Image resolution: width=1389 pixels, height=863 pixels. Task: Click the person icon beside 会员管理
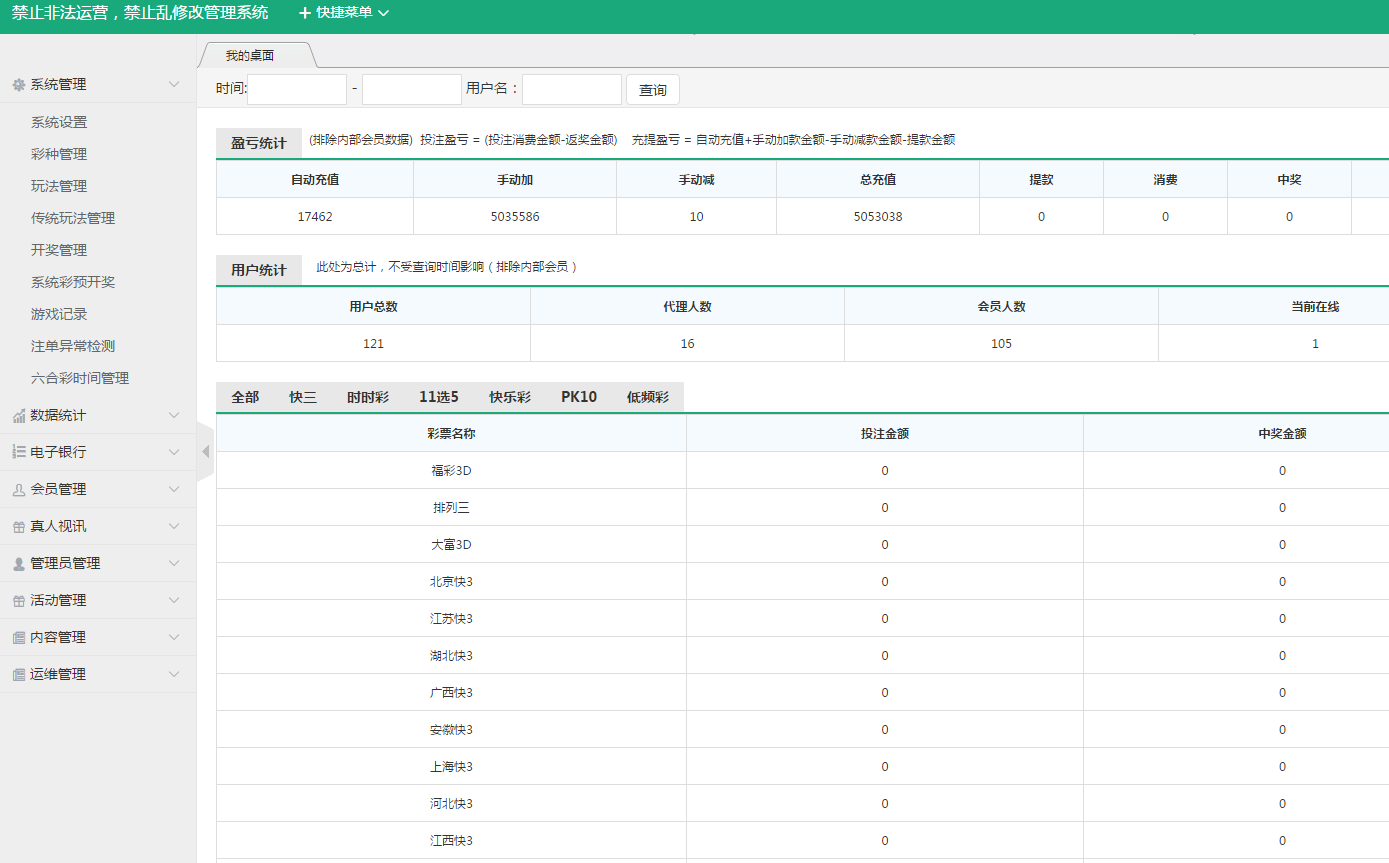(x=18, y=489)
